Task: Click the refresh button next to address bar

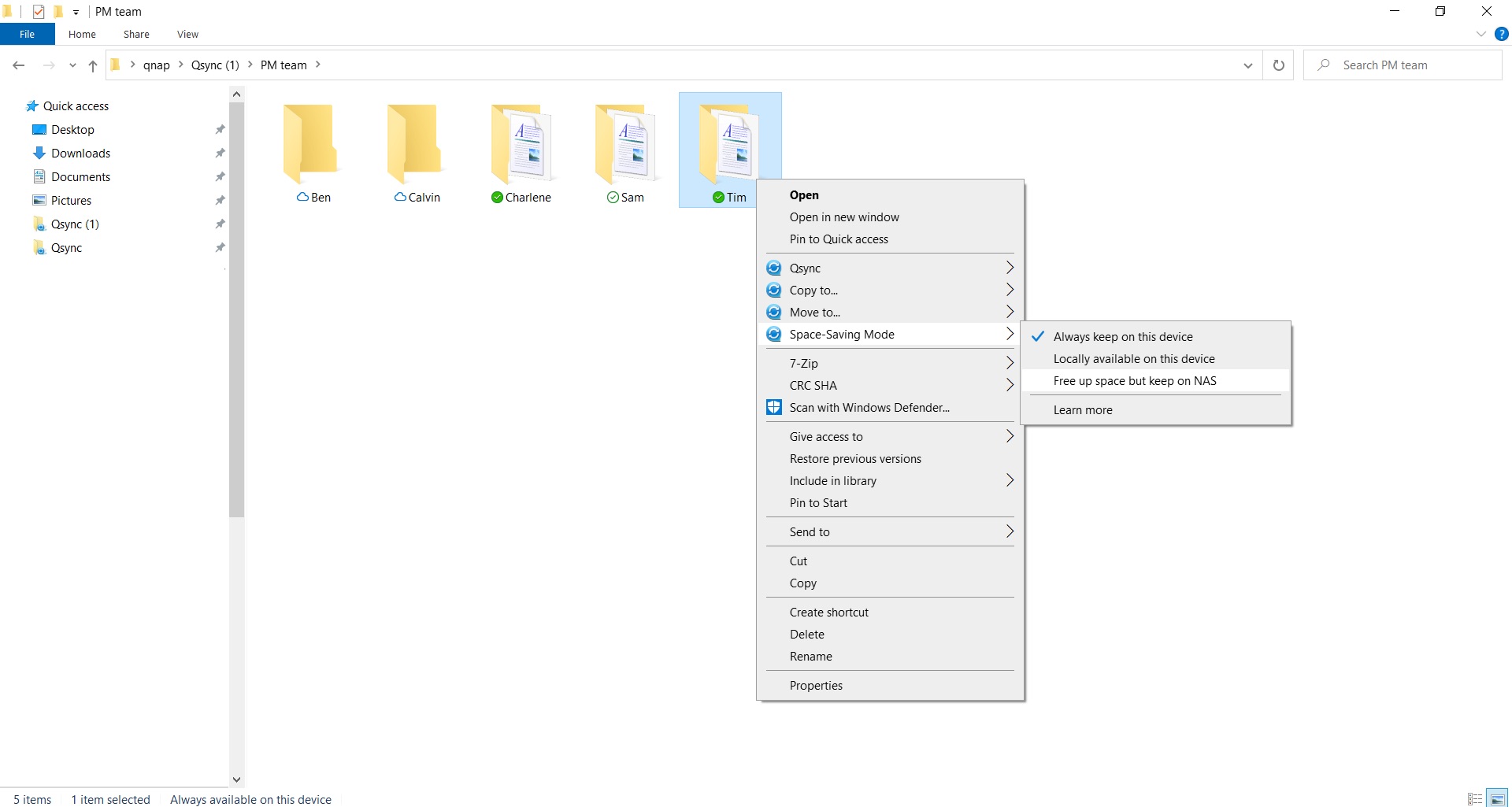Action: coord(1278,65)
